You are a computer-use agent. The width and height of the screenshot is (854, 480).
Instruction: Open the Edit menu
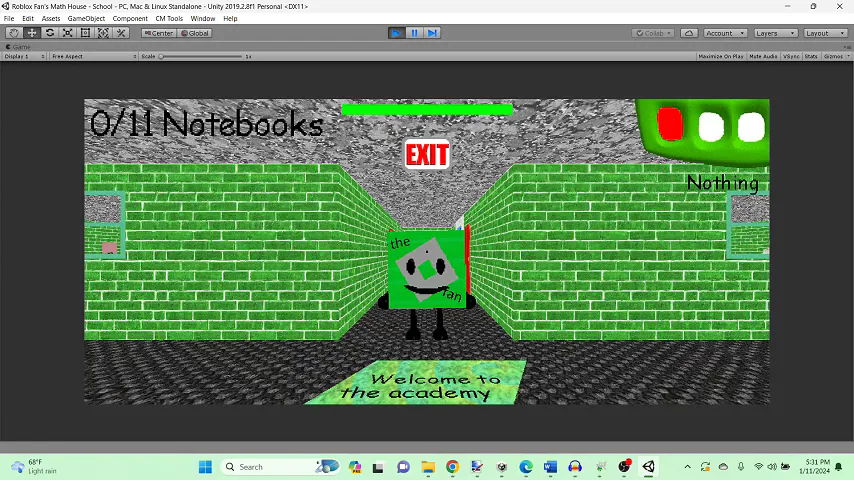point(28,19)
